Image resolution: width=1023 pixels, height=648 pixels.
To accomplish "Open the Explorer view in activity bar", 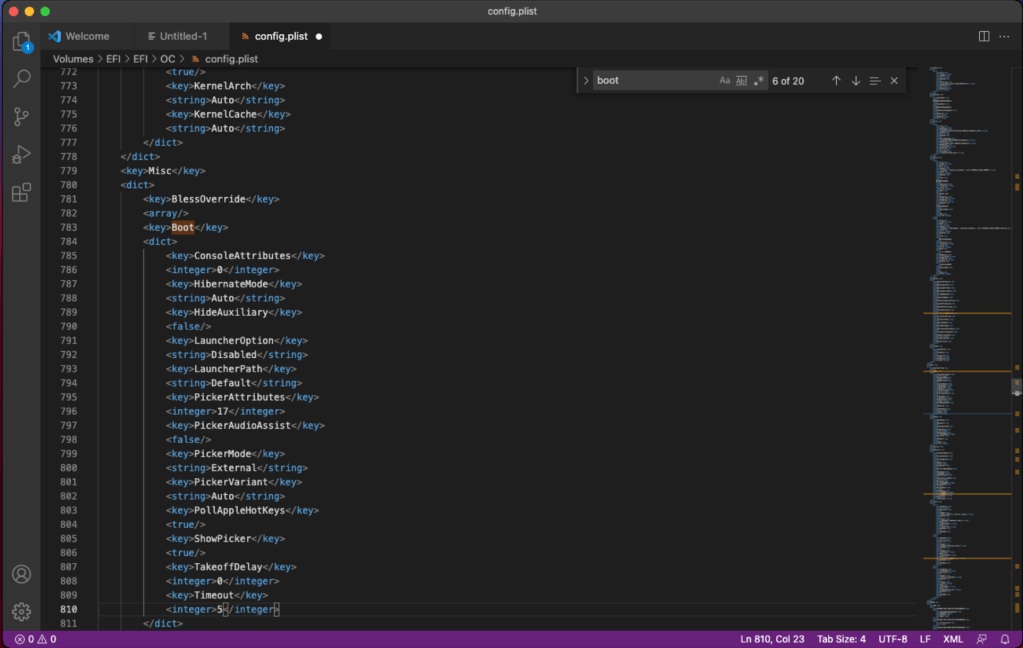I will 21,42.
